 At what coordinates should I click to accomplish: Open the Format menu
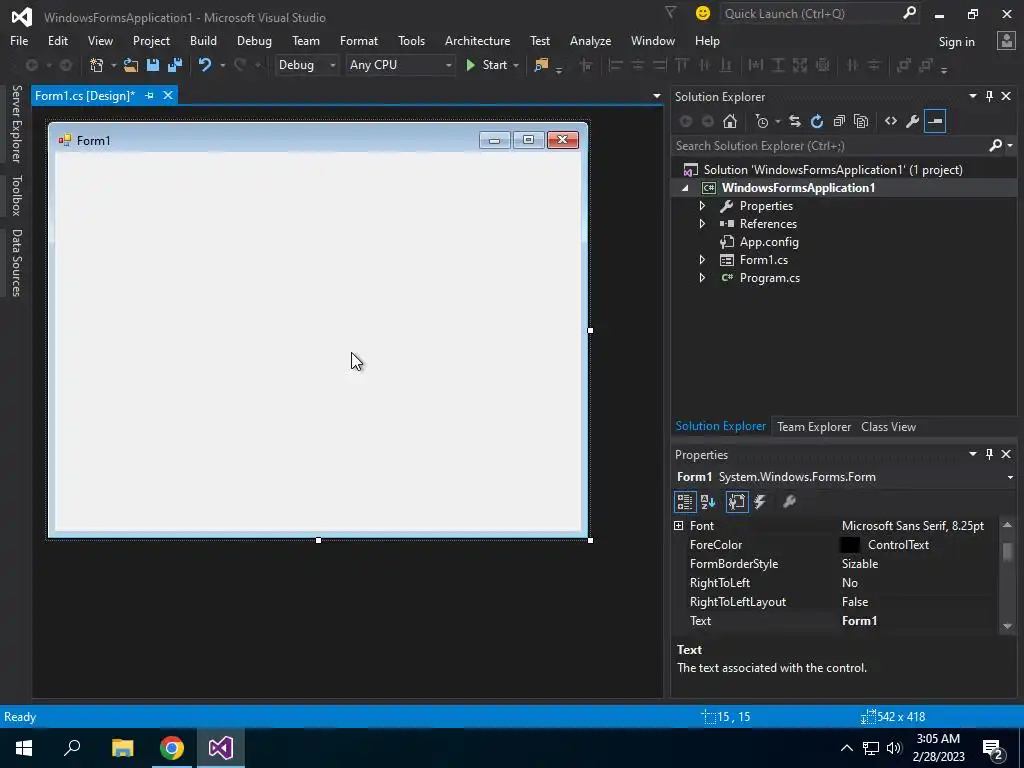(359, 40)
